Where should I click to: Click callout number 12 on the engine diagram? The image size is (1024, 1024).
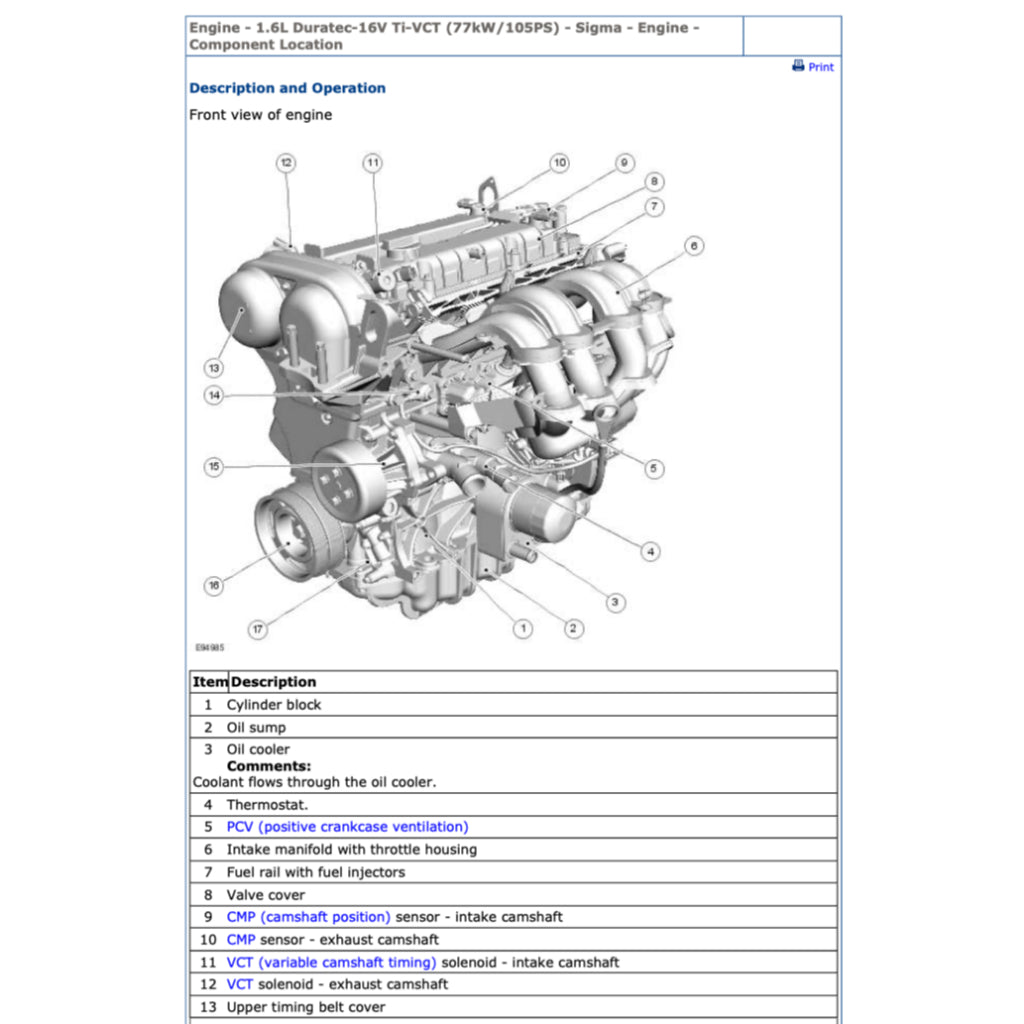286,162
